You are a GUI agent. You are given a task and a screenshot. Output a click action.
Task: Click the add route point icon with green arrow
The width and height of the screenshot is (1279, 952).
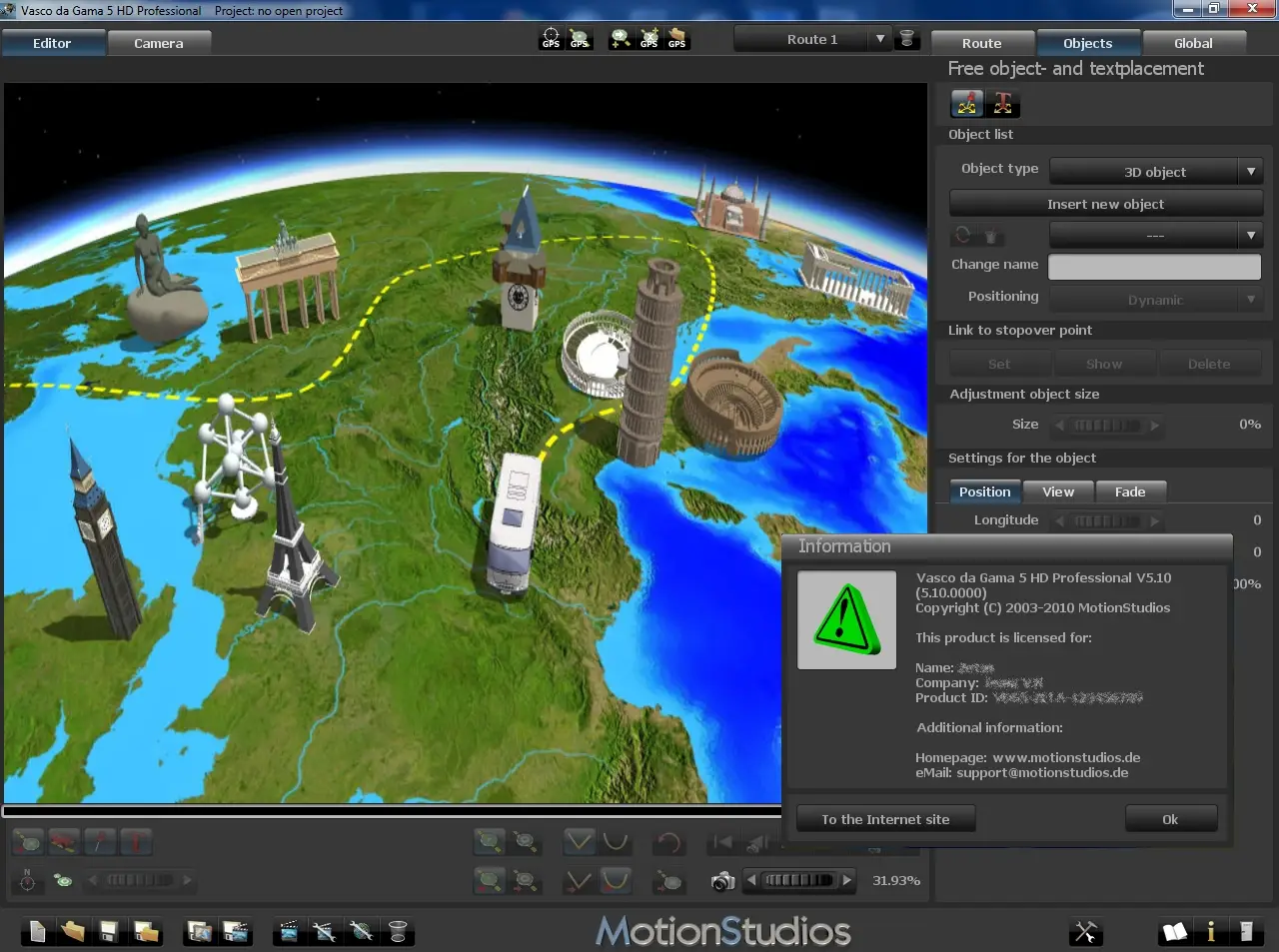click(621, 39)
